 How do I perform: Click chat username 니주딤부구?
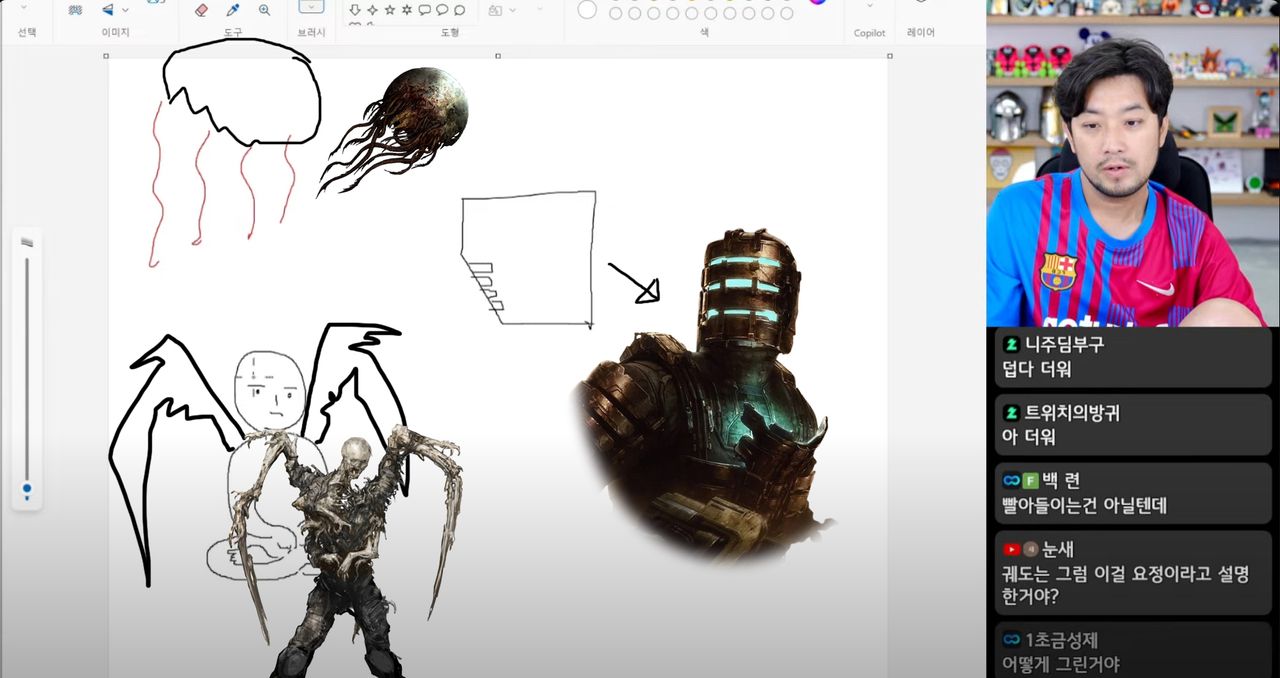click(x=1065, y=344)
